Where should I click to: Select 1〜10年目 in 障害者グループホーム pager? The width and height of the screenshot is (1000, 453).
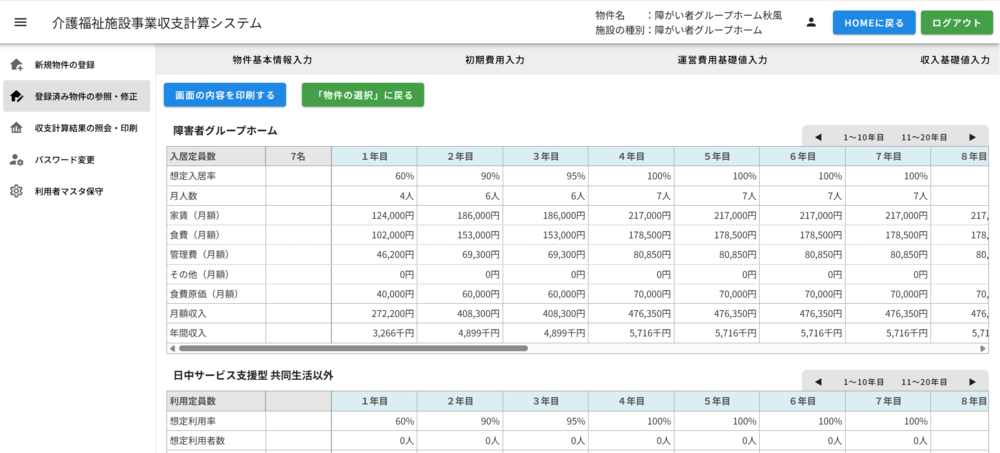864,137
